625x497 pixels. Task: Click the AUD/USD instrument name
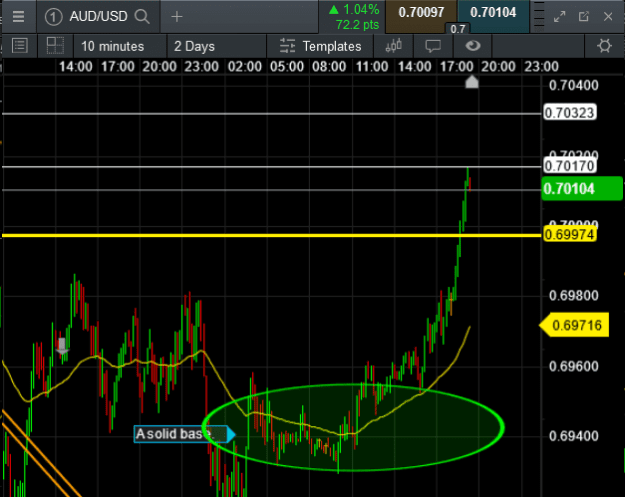[98, 16]
